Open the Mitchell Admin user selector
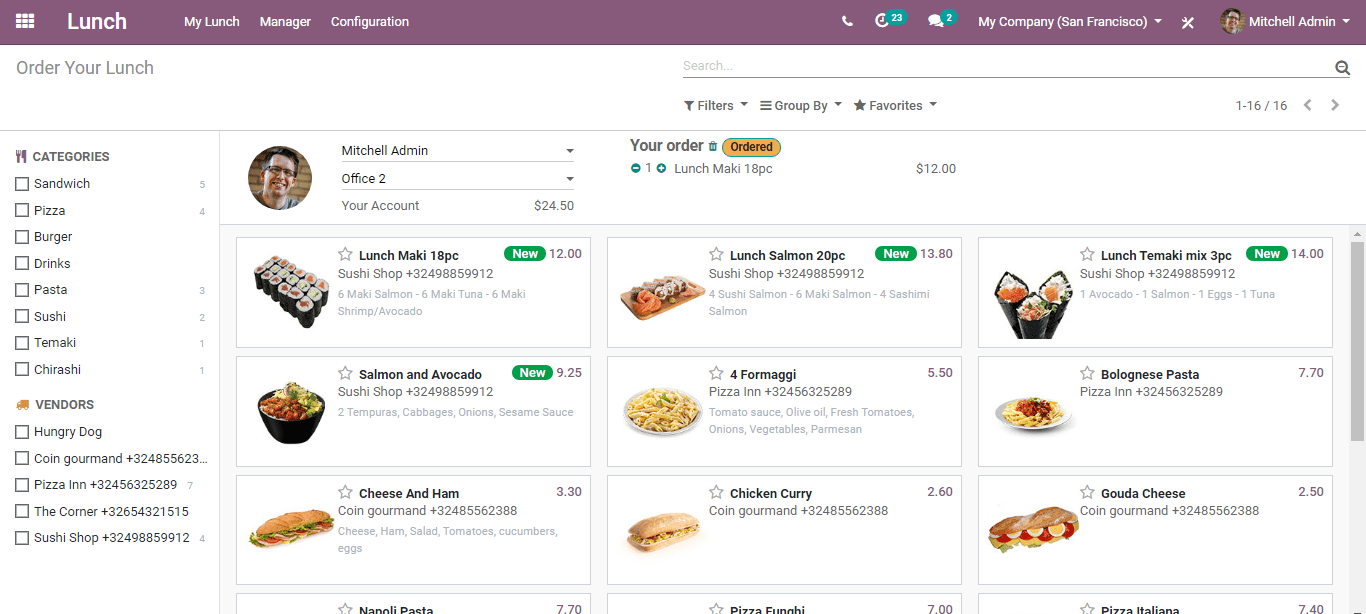1366x614 pixels. coord(458,151)
